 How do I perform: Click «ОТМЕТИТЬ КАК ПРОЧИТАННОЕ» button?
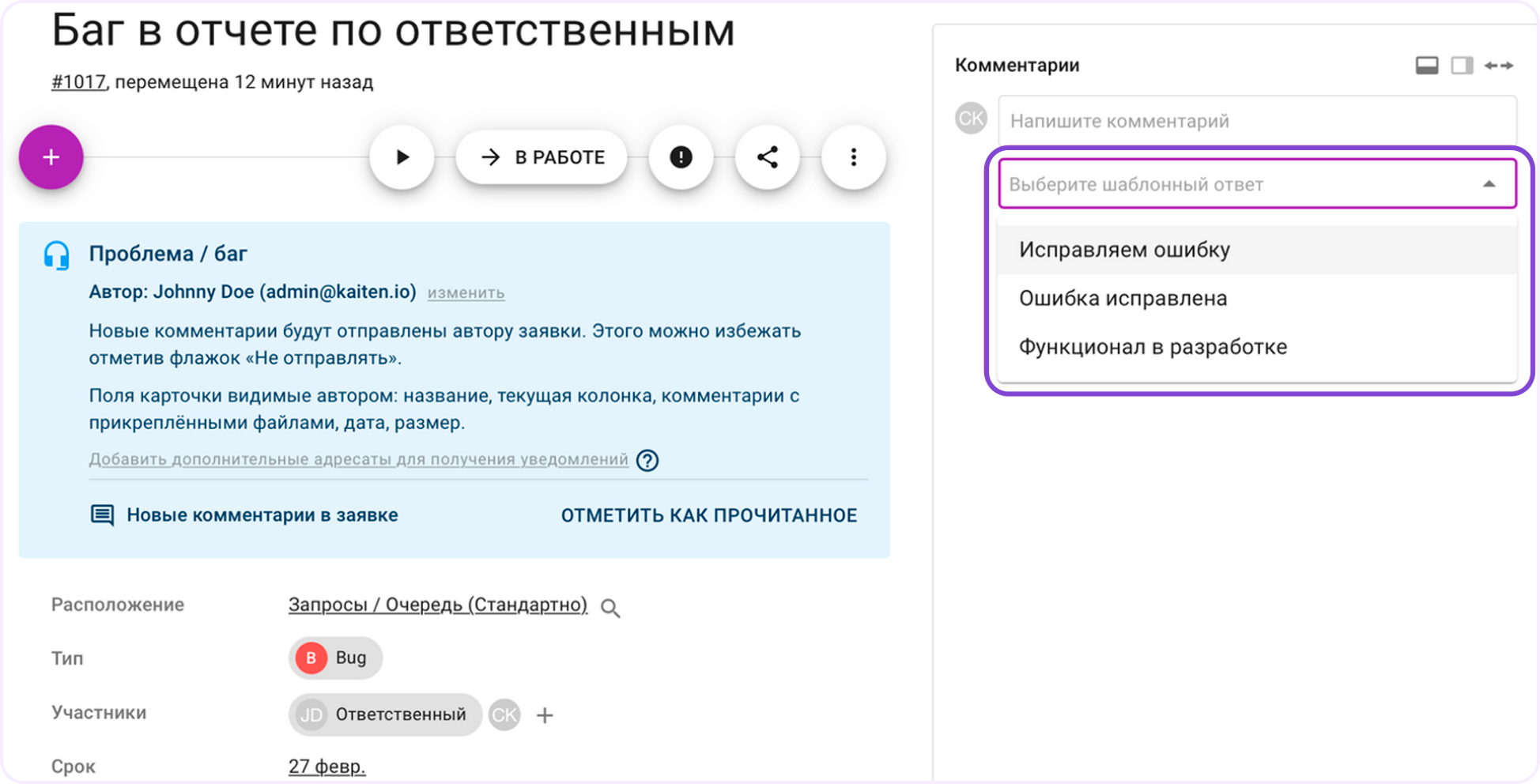coord(708,515)
